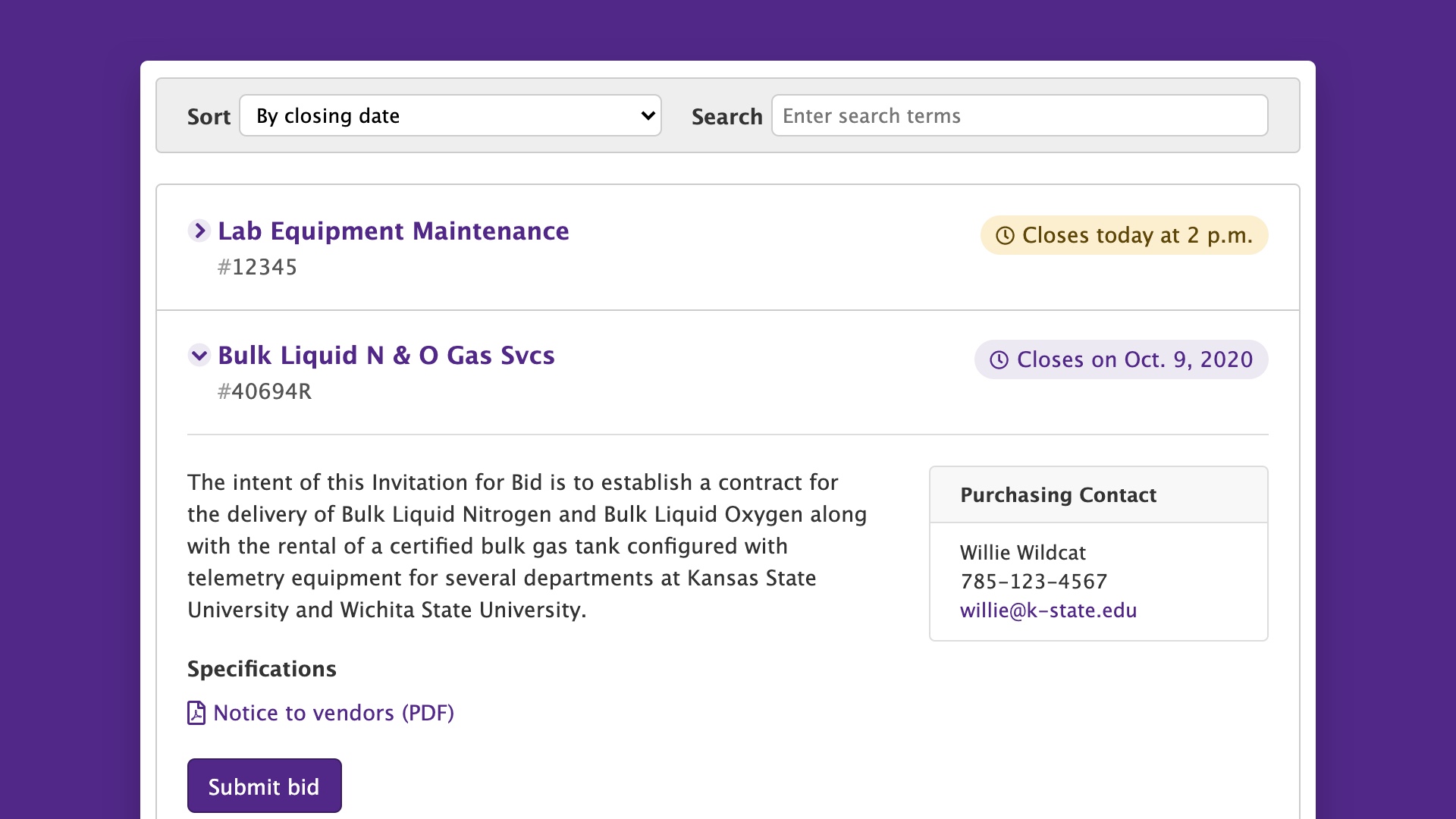Click the down chevron beside Bulk Liquid N & O Gas Svcs

(x=199, y=355)
